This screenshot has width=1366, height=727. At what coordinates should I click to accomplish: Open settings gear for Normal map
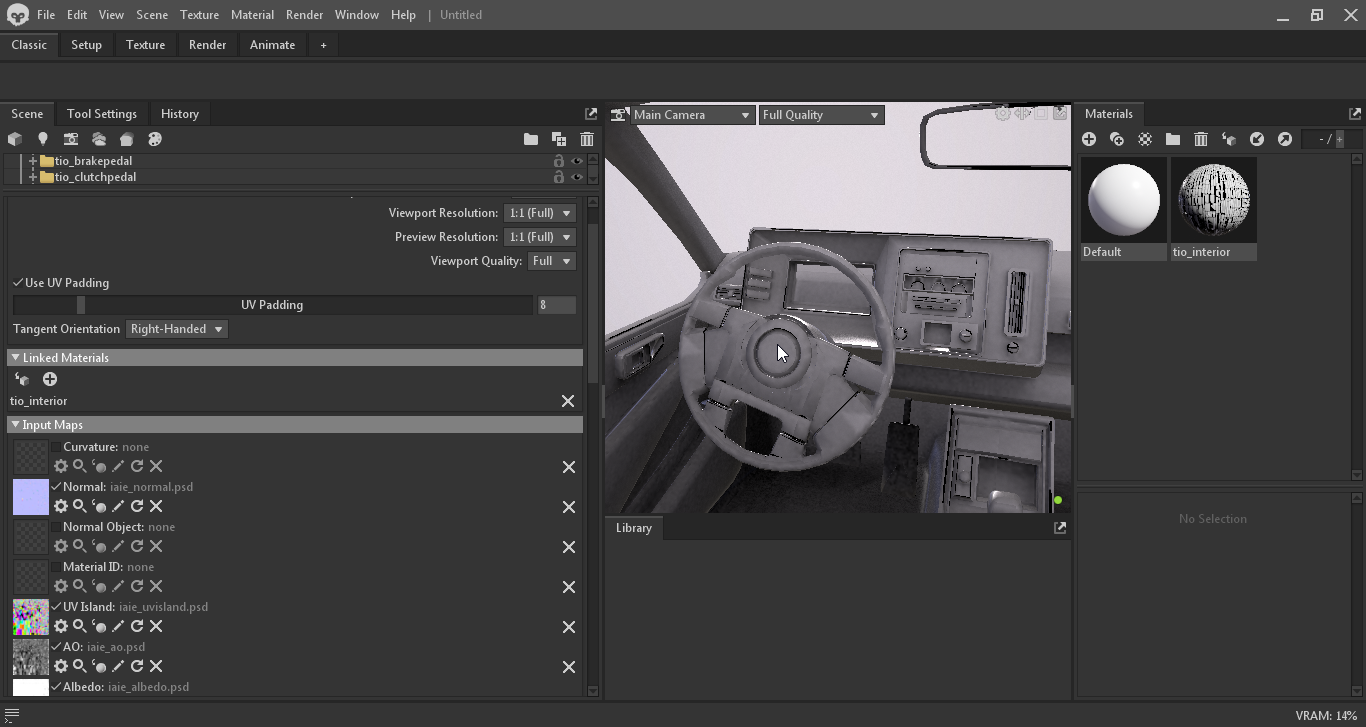[61, 506]
